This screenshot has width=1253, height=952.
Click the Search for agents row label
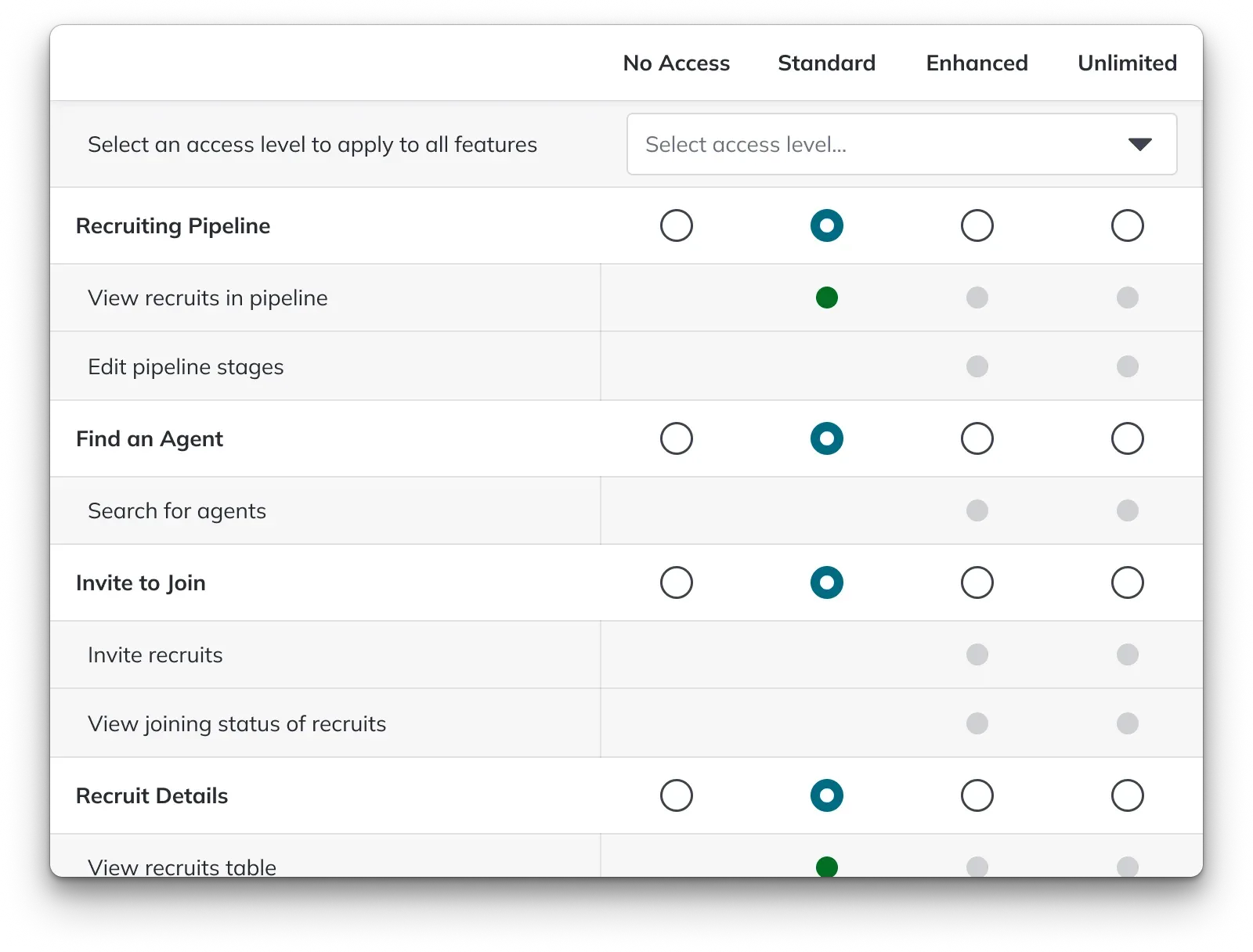click(x=177, y=511)
